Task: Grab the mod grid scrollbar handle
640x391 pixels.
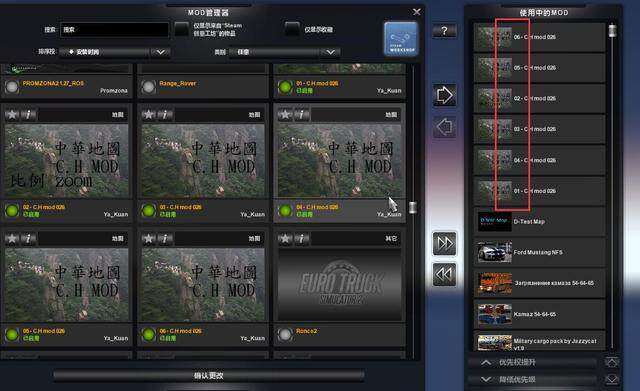Action: 413,207
